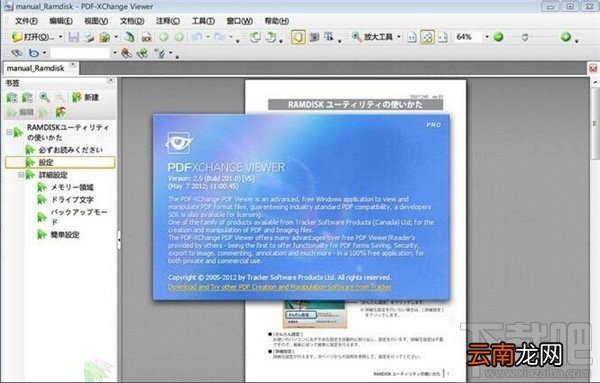Screen dimensions: 600x383
Task: Click the Scan to PDF icon
Action: point(130,37)
